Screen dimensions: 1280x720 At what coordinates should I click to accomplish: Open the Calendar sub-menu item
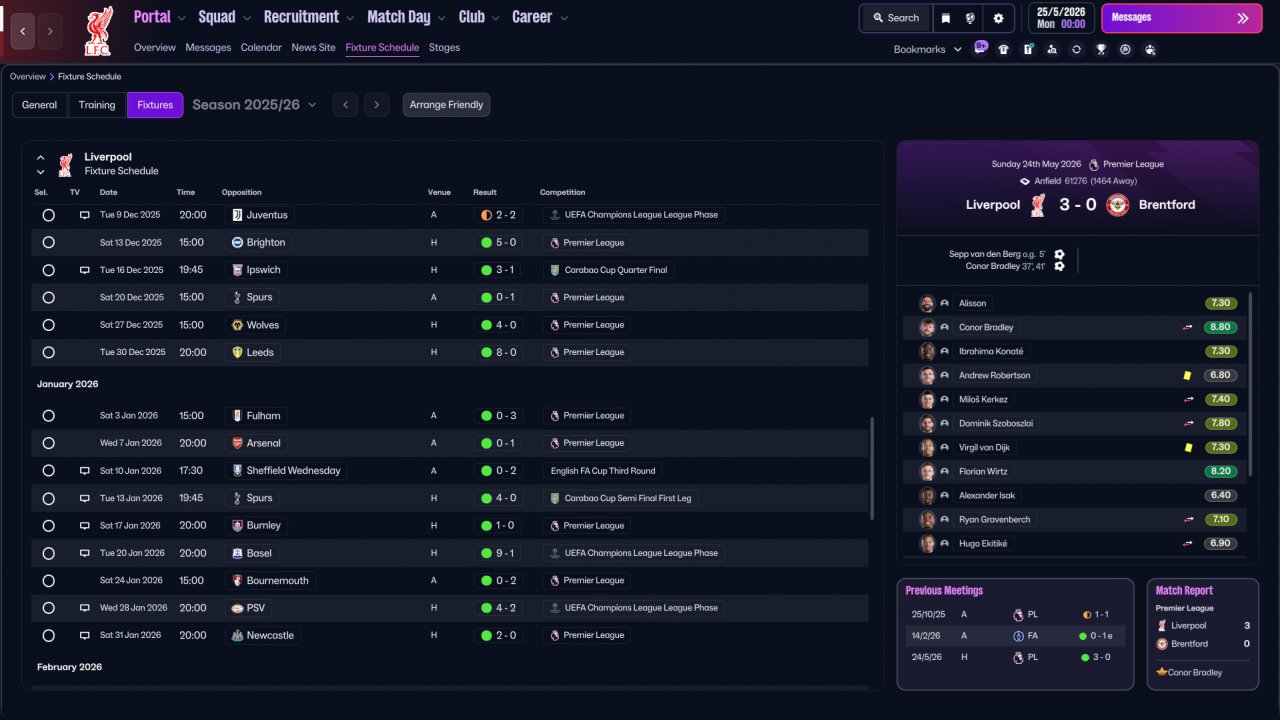click(261, 47)
